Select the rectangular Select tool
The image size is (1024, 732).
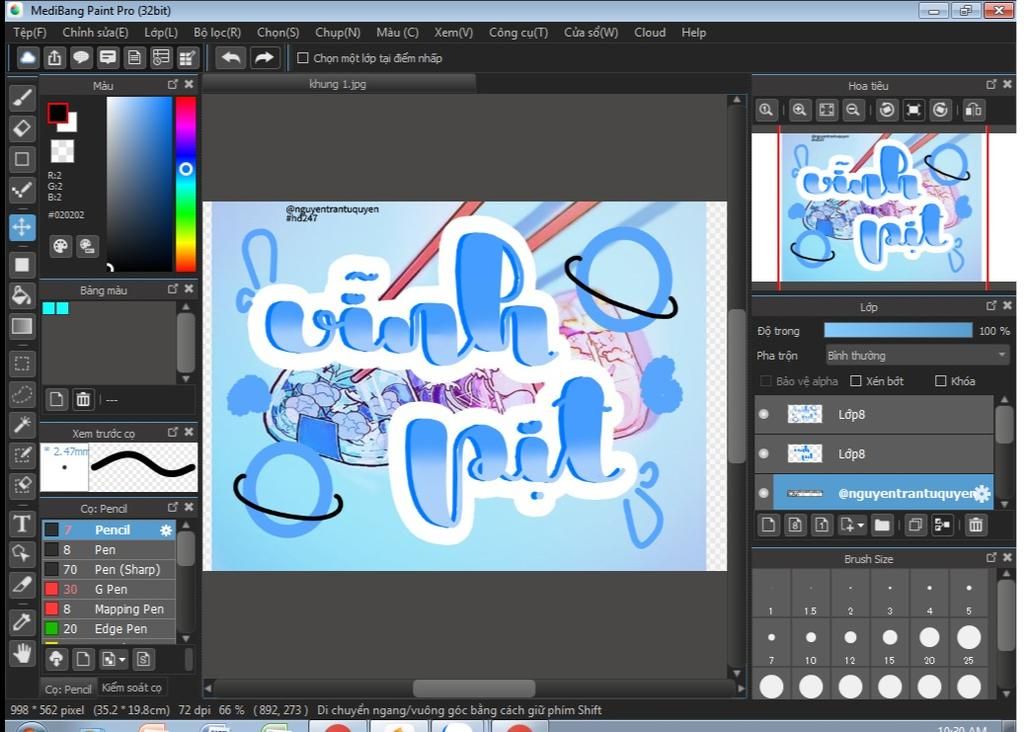[22, 364]
